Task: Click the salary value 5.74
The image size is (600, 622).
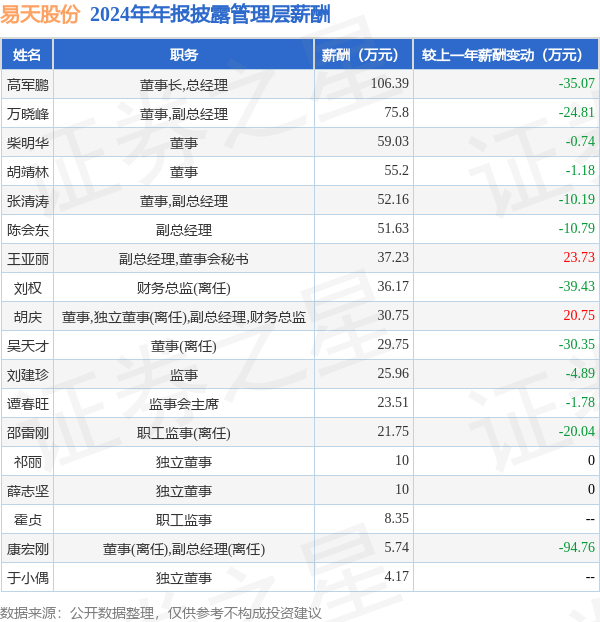Action: point(396,547)
